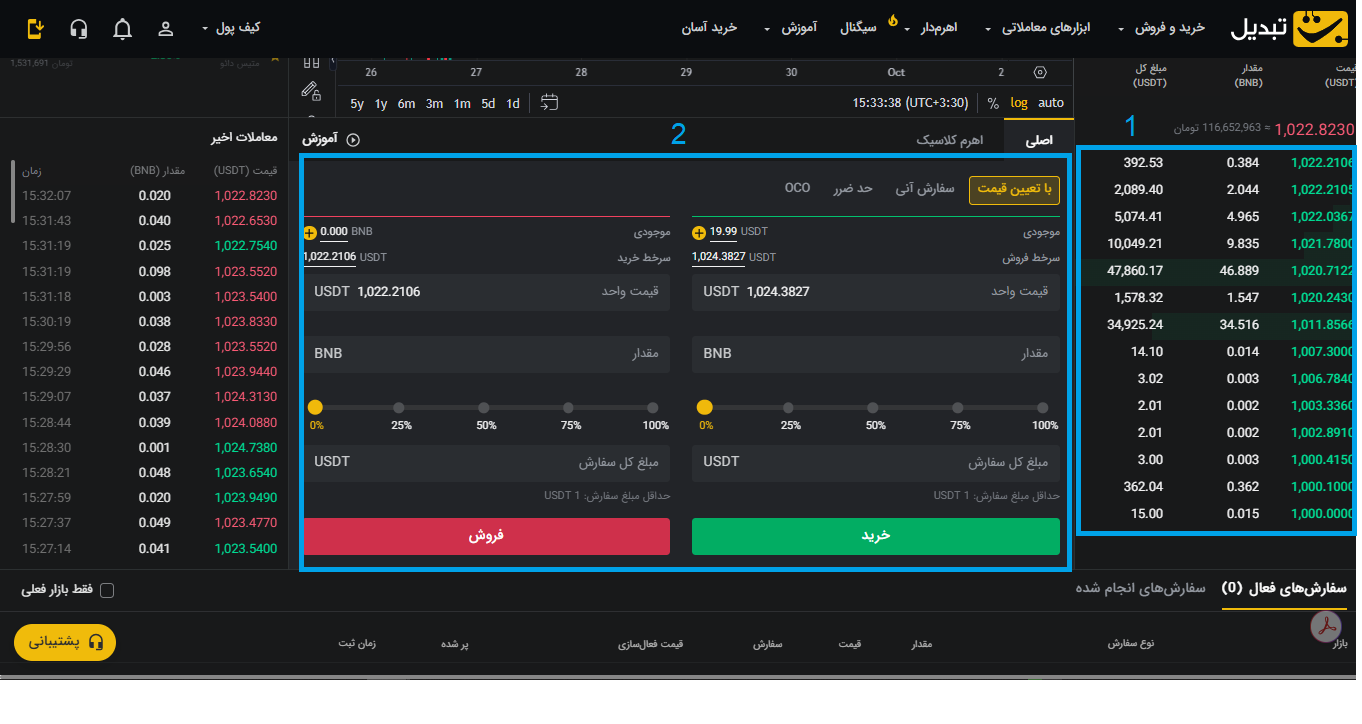
Task: Click the notification bell icon in the navbar
Action: [122, 28]
